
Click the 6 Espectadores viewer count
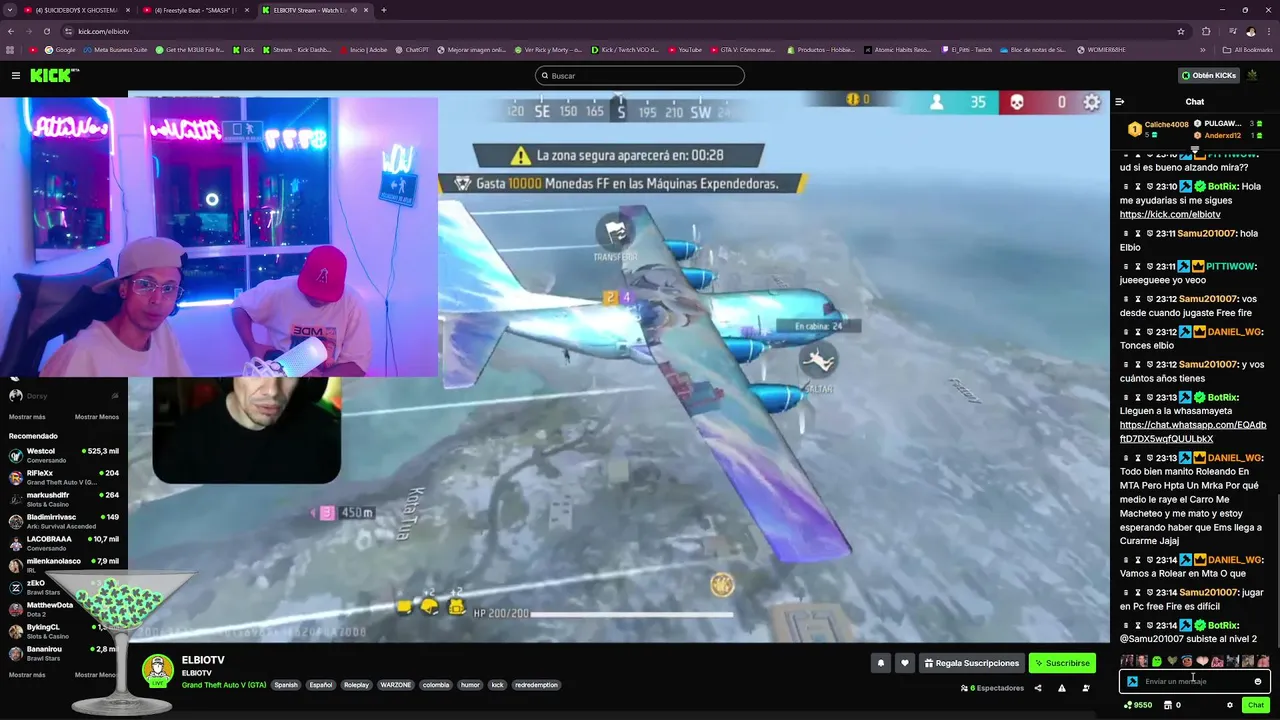(x=992, y=688)
